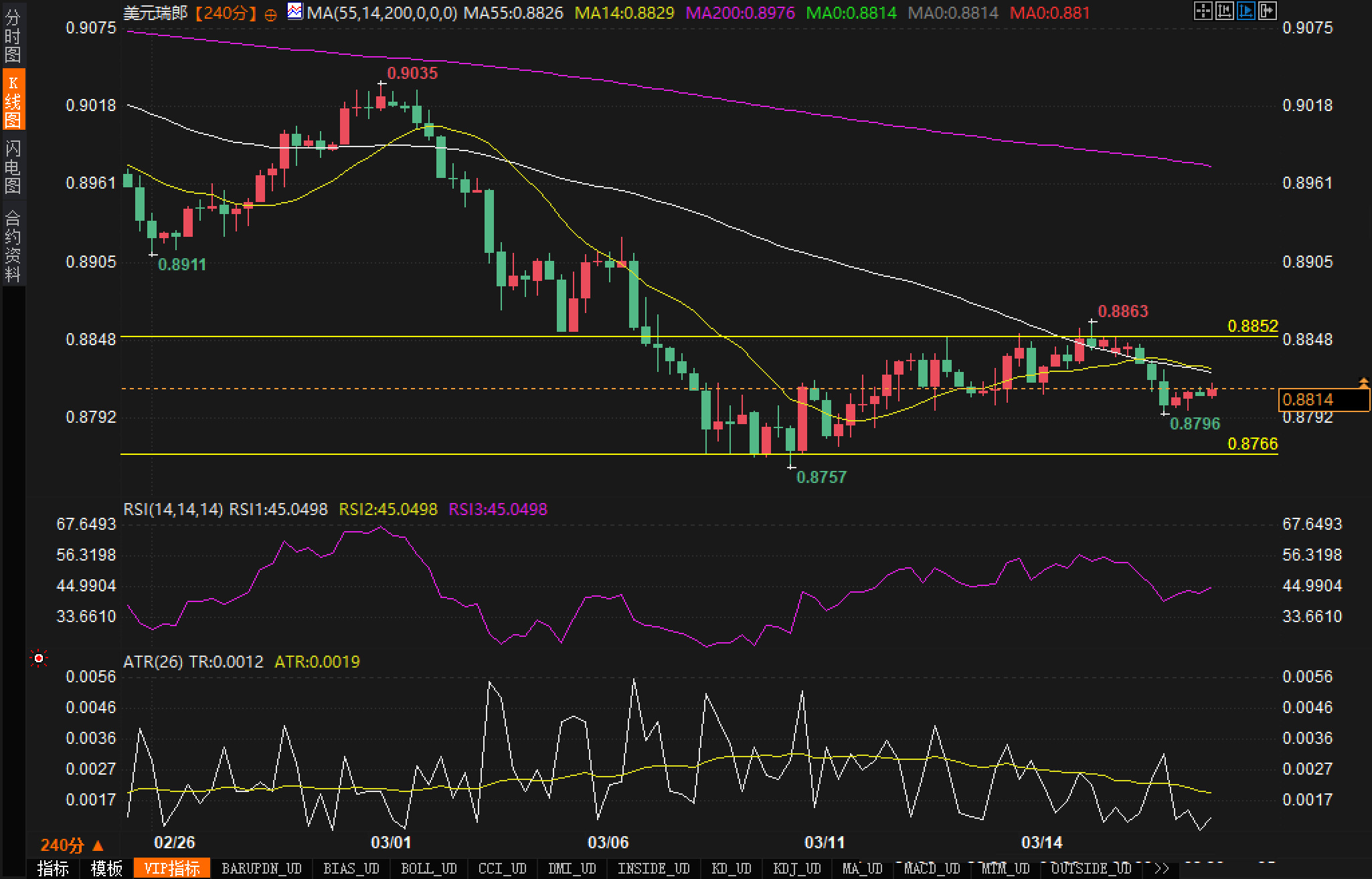The height and width of the screenshot is (879, 1372).
Task: Open the 合约资料 side tab
Action: pyautogui.click(x=13, y=244)
